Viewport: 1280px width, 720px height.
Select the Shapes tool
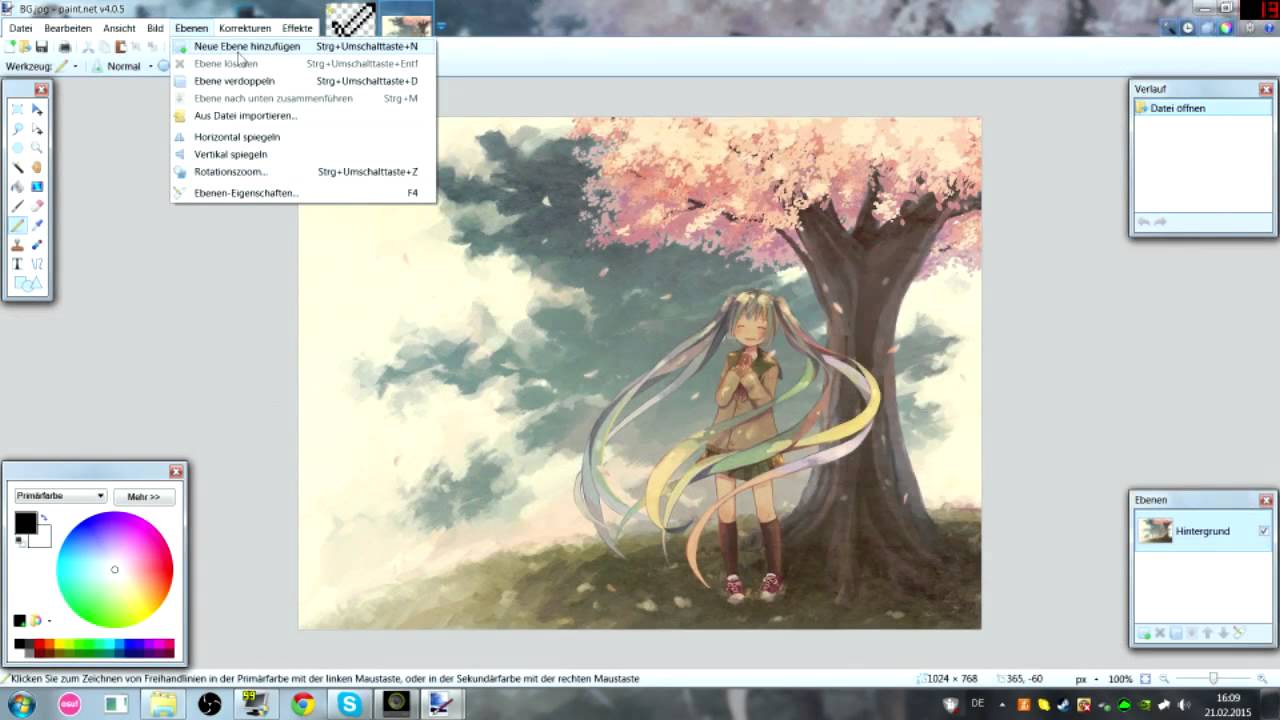click(x=27, y=284)
